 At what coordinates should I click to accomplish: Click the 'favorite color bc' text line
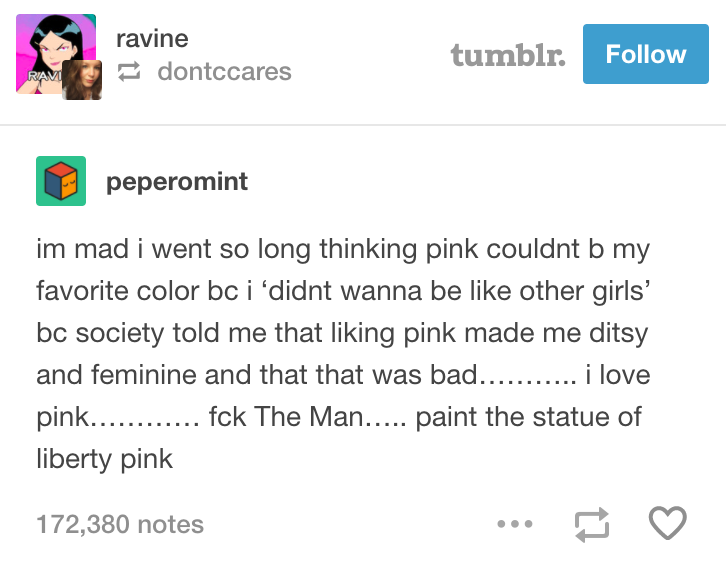(x=343, y=291)
